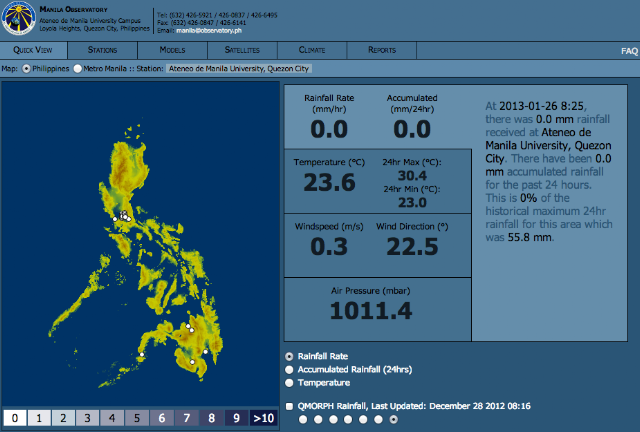
Task: Select the Metro Manila map option
Action: [x=78, y=69]
